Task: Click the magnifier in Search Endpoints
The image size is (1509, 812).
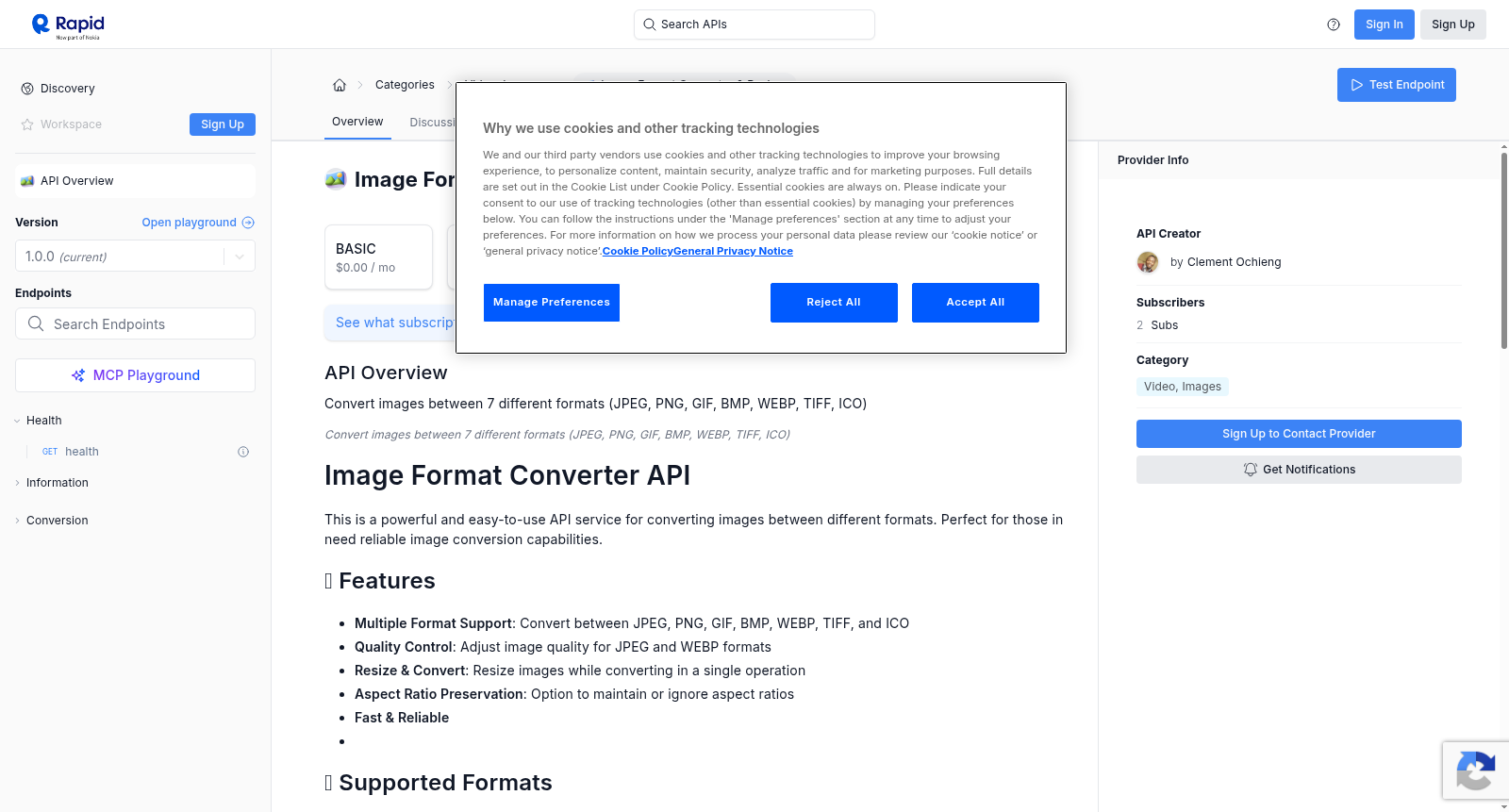Action: [36, 323]
